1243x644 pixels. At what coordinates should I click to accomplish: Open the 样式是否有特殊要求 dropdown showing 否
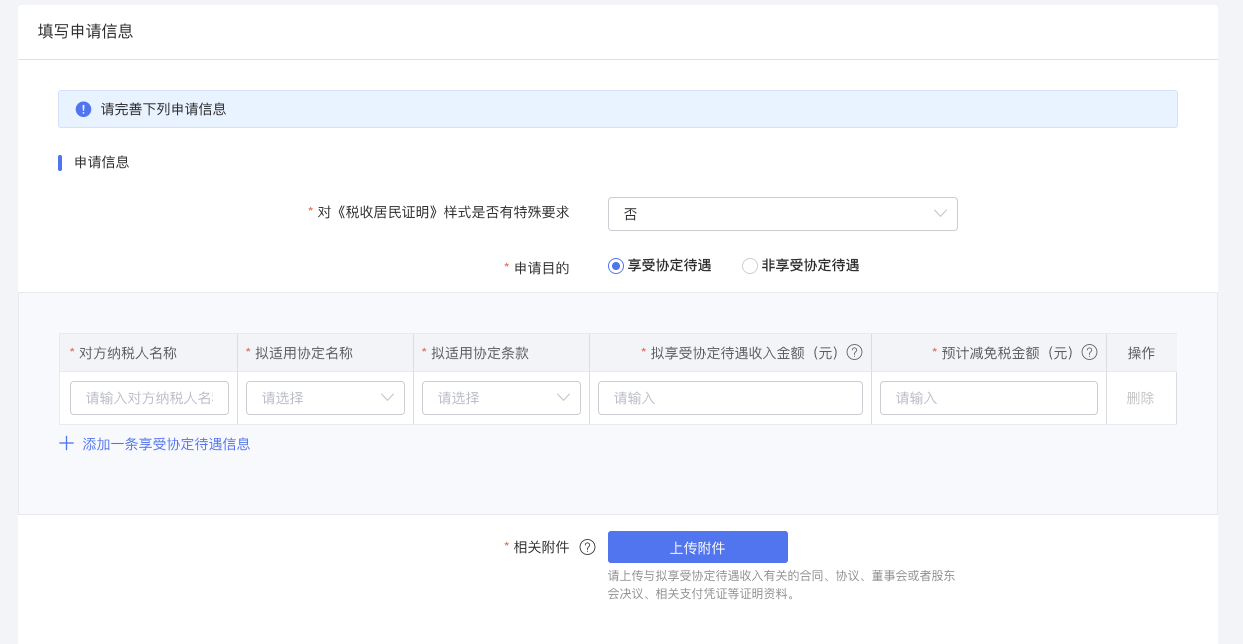[x=783, y=214]
